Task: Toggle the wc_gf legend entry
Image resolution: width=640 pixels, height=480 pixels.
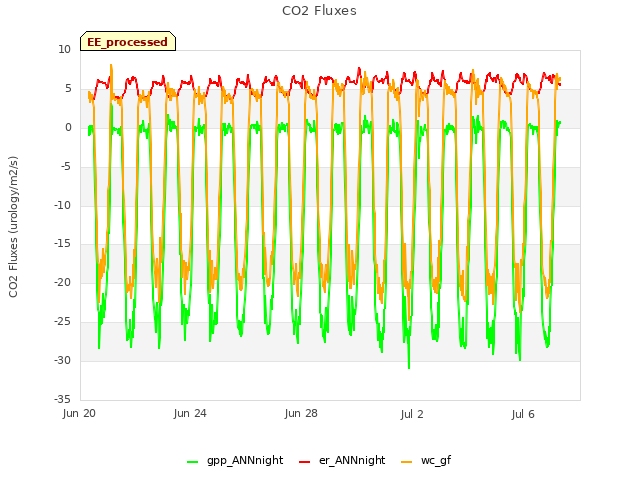Action: coord(426,460)
